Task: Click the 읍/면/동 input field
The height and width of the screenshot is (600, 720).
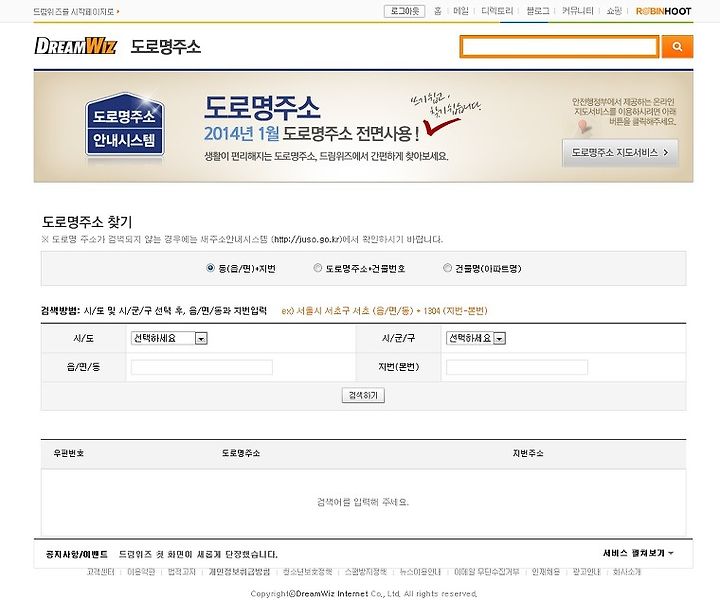Action: [x=202, y=367]
